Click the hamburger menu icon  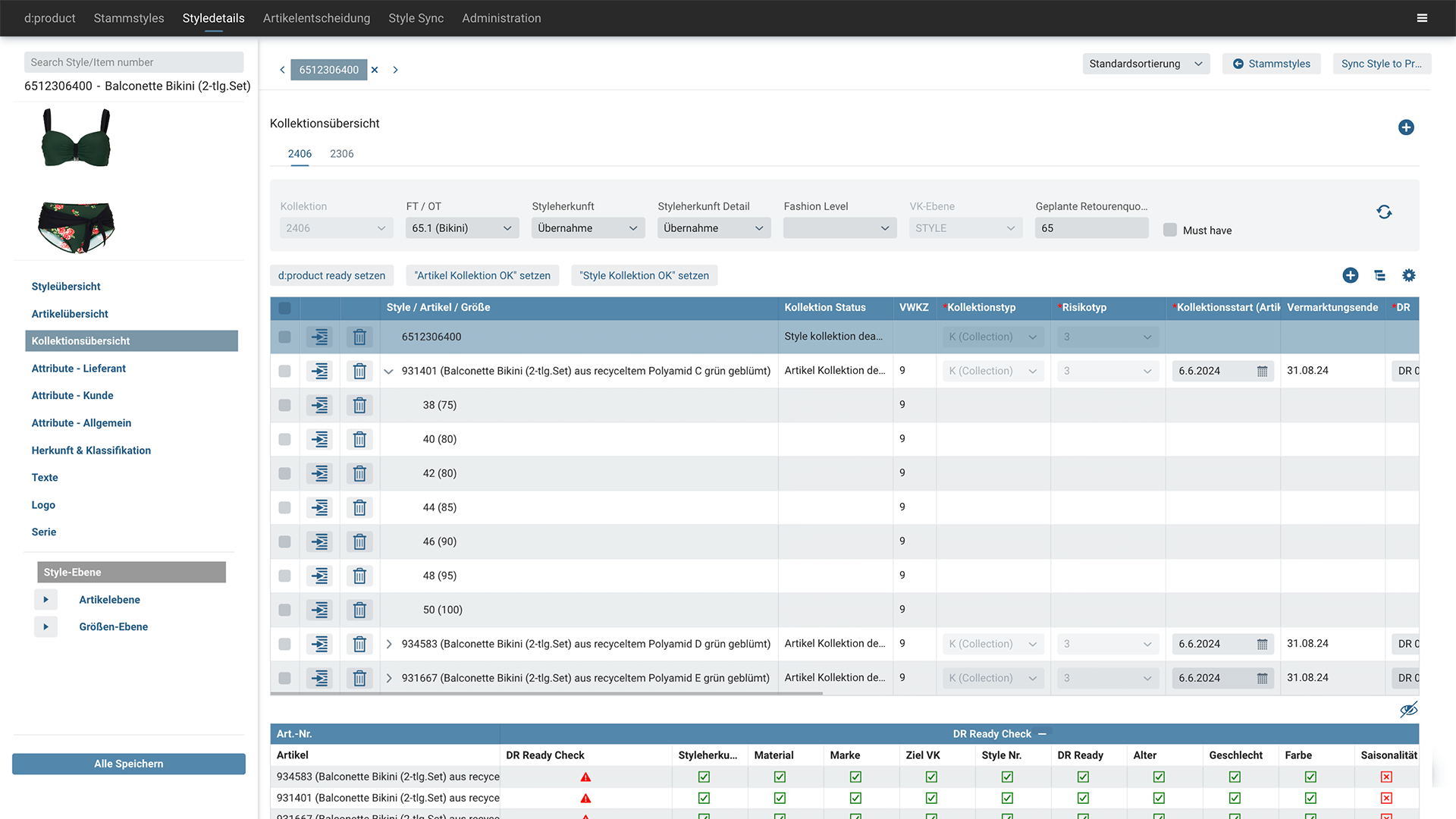tap(1422, 18)
